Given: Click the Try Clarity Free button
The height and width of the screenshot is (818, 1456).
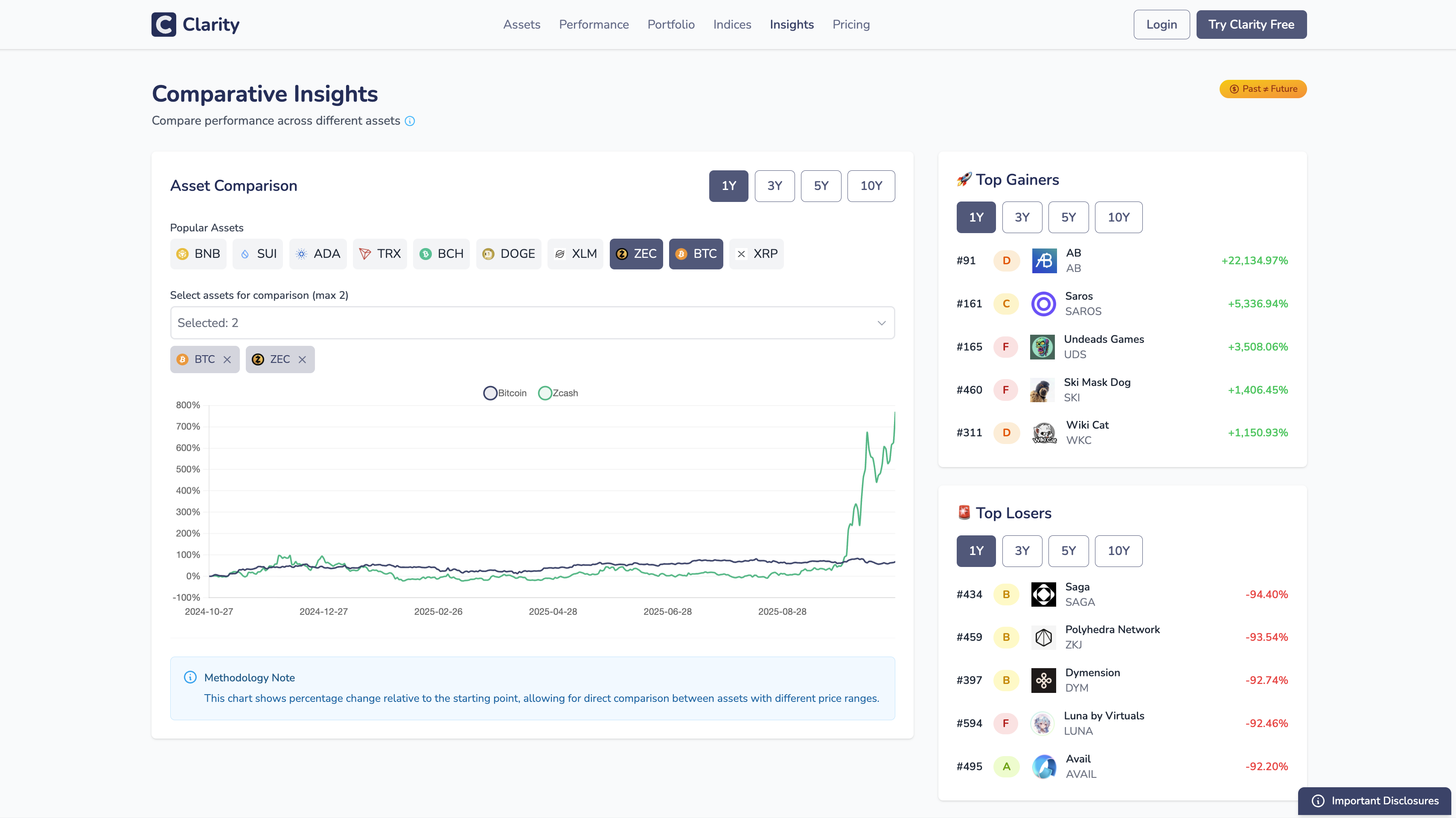Looking at the screenshot, I should click(1251, 24).
